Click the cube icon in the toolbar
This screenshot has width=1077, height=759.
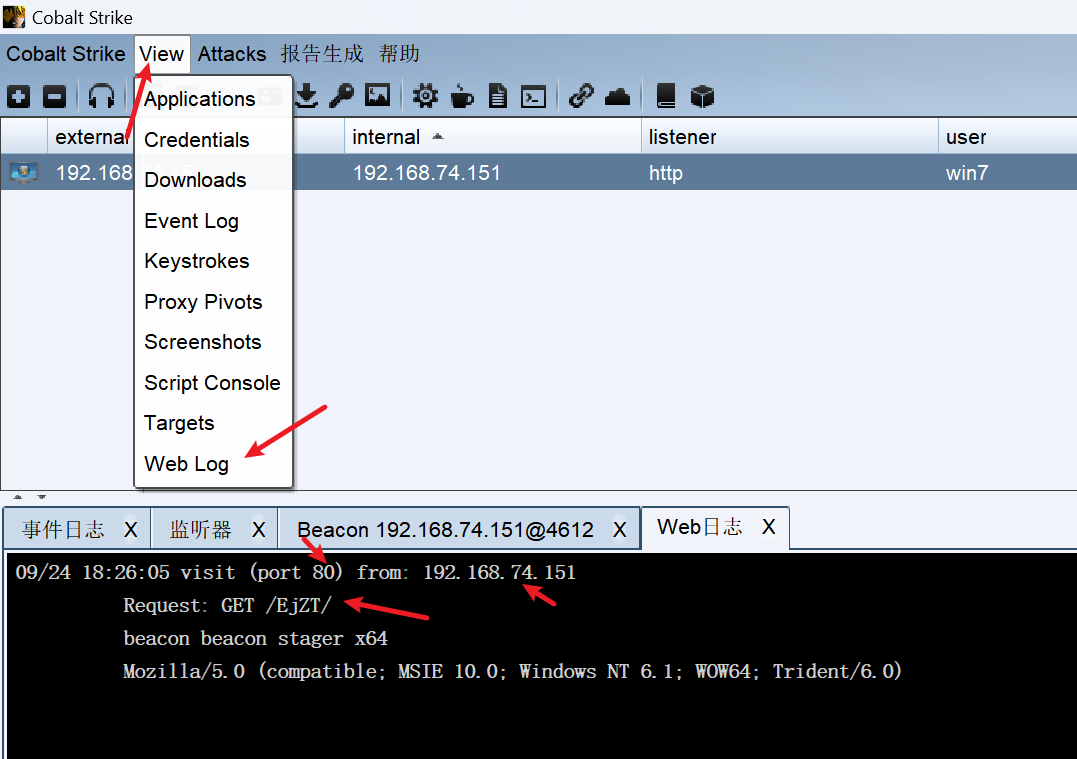(703, 96)
